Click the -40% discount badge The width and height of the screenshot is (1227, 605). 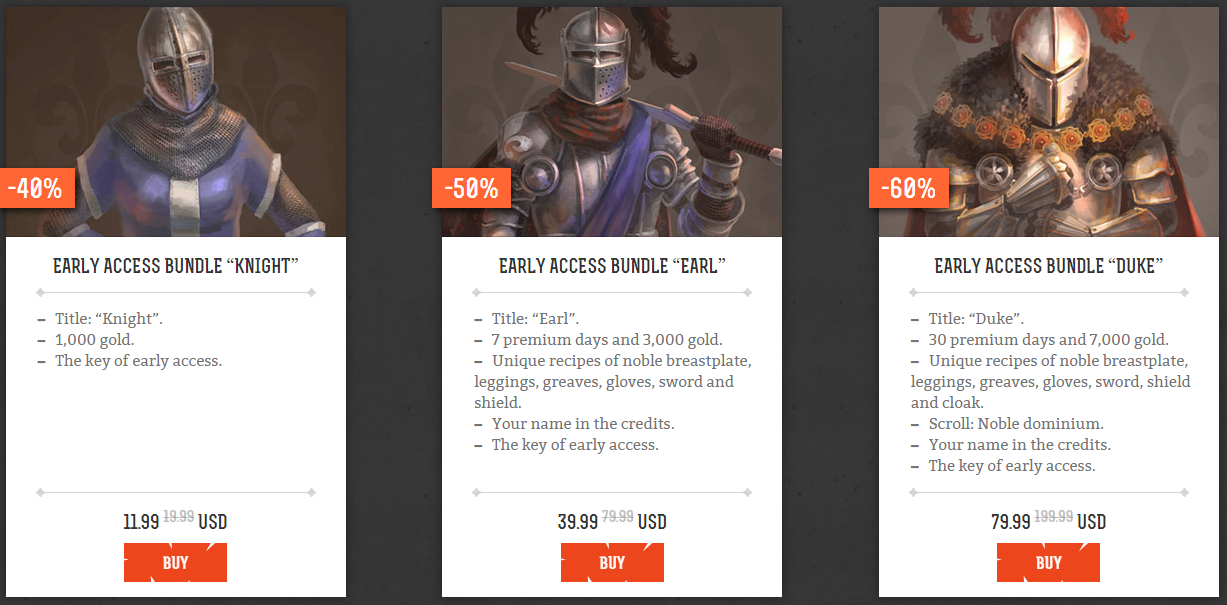click(x=35, y=188)
